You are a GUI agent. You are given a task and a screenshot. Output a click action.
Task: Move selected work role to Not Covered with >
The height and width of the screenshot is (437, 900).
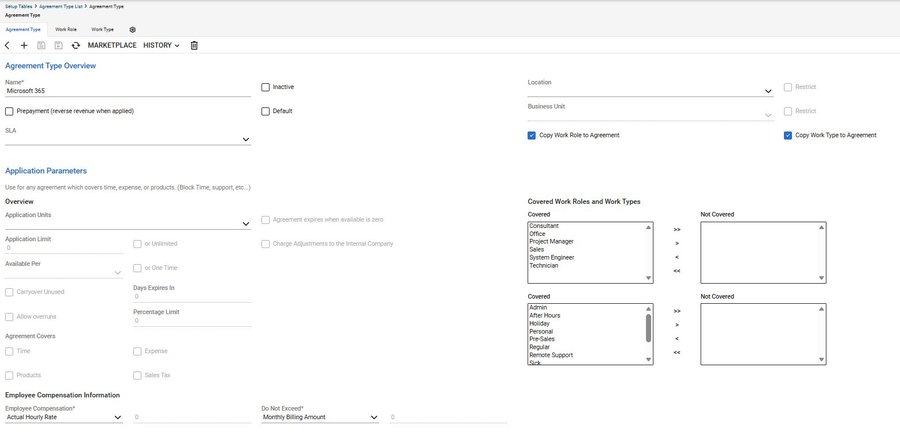[x=677, y=243]
